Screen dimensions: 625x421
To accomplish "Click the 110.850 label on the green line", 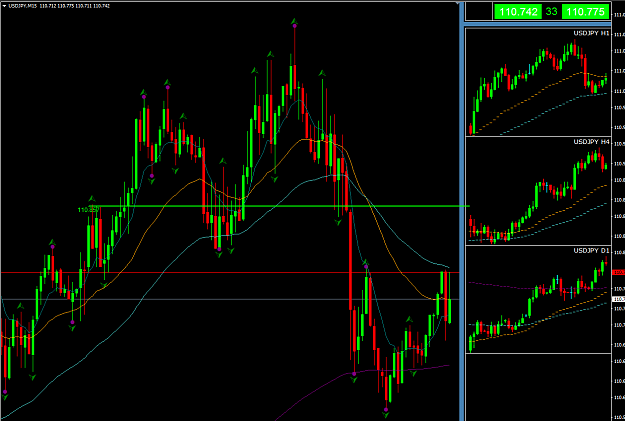I will click(x=88, y=209).
